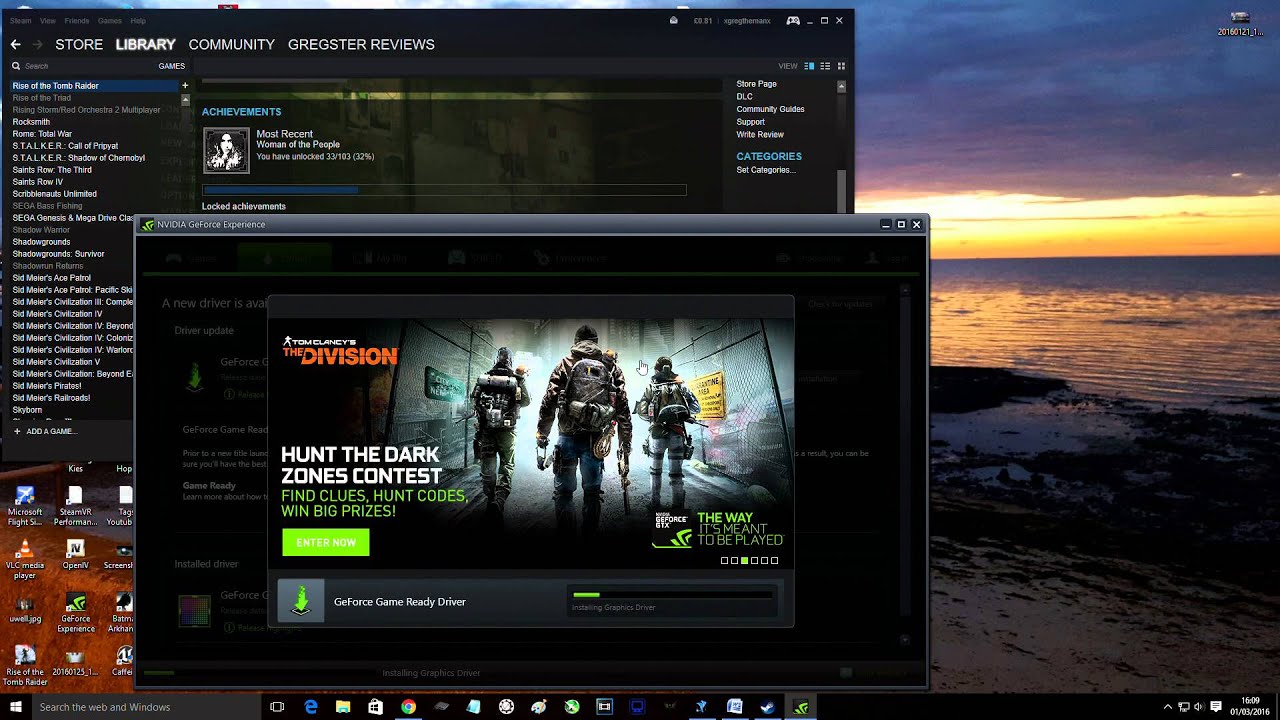This screenshot has width=1280, height=720.
Task: Switch Steam library to detail view
Action: coord(809,66)
